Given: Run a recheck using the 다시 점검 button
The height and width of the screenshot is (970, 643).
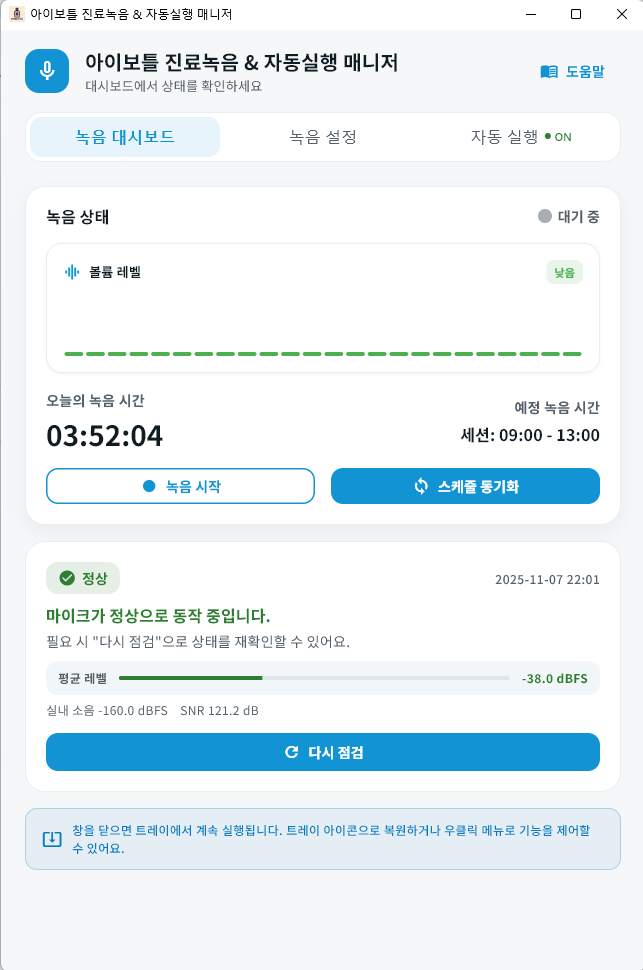Looking at the screenshot, I should click(322, 752).
